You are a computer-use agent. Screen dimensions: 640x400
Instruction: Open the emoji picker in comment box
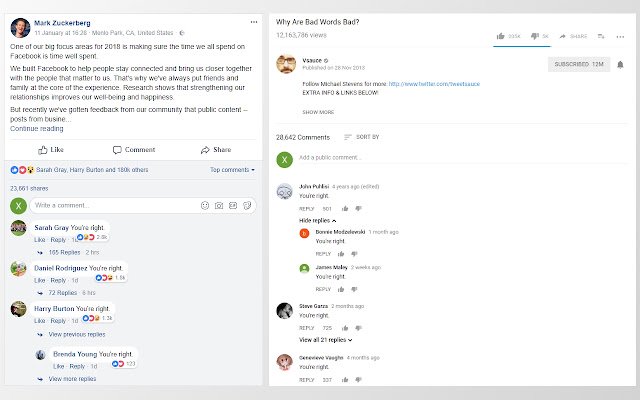[x=205, y=205]
